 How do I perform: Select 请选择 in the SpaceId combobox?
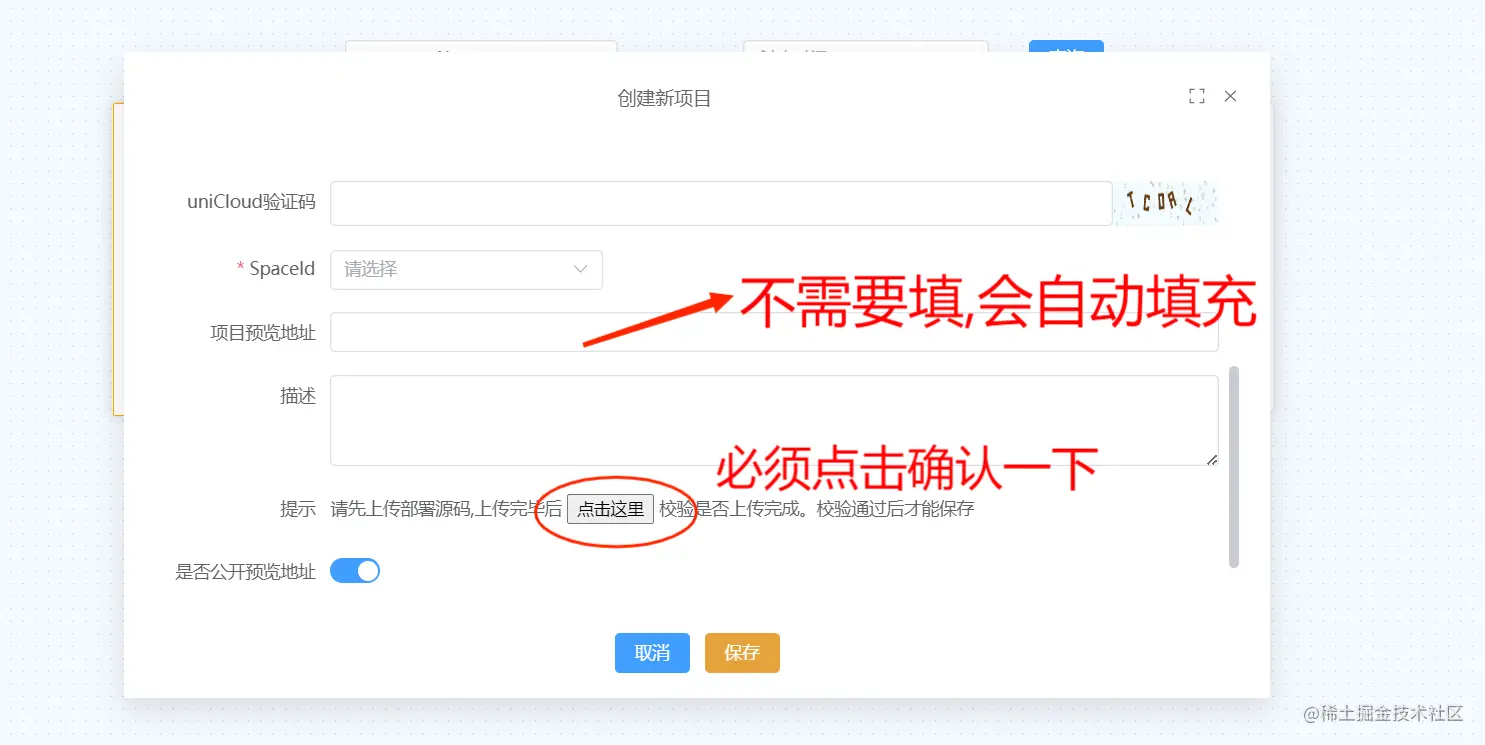465,269
